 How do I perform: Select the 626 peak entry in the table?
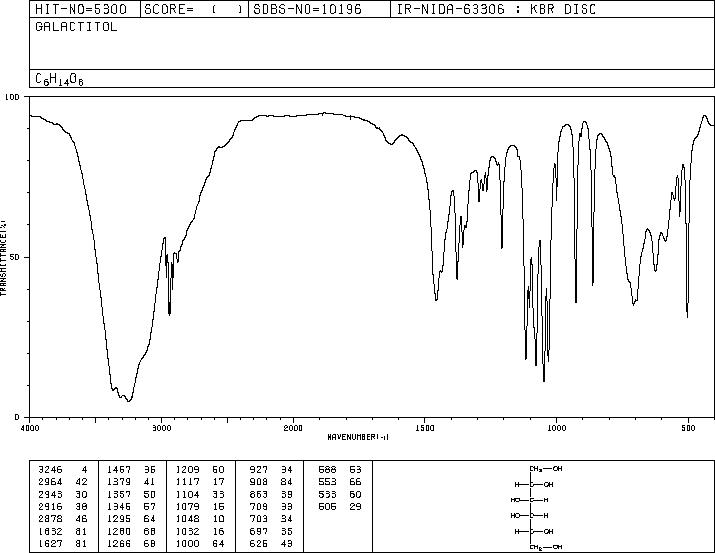click(x=271, y=543)
